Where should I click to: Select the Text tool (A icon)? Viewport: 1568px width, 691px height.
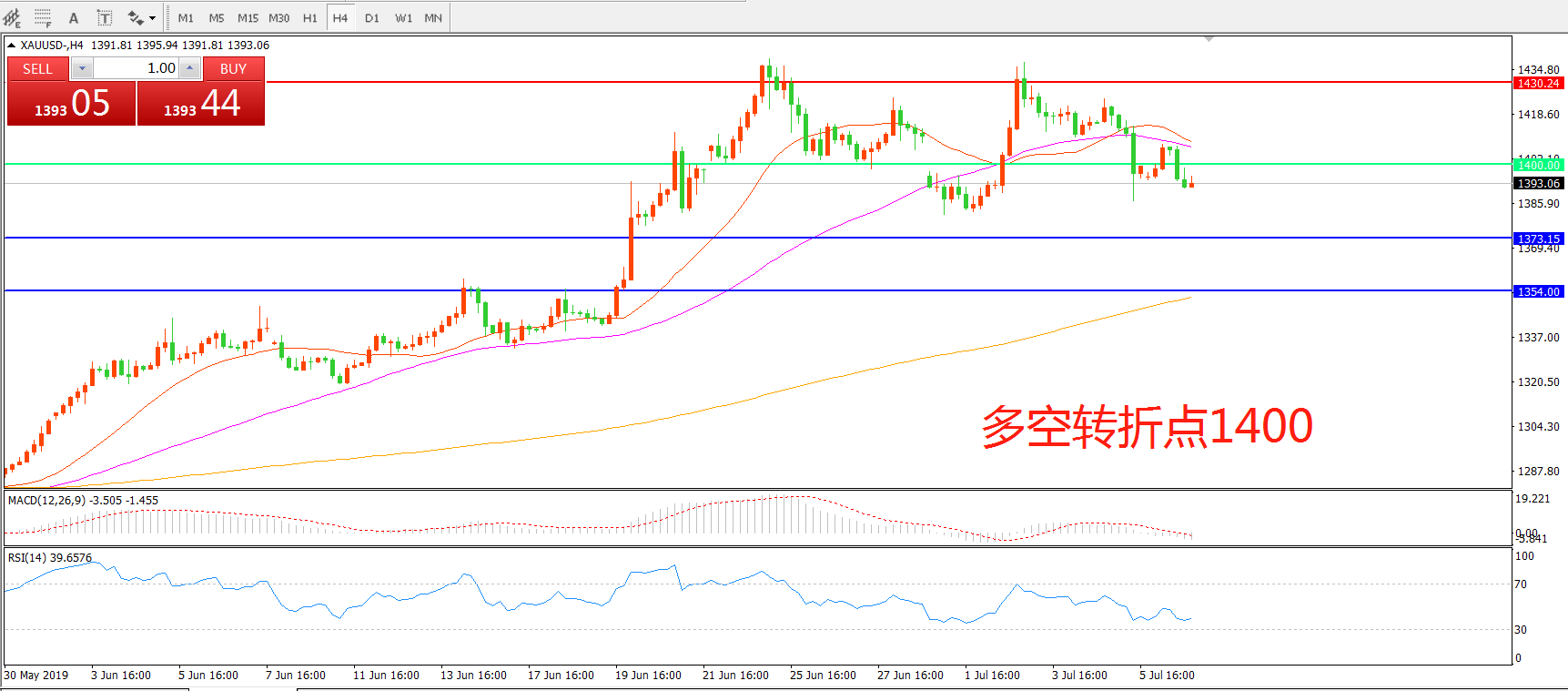[x=74, y=17]
